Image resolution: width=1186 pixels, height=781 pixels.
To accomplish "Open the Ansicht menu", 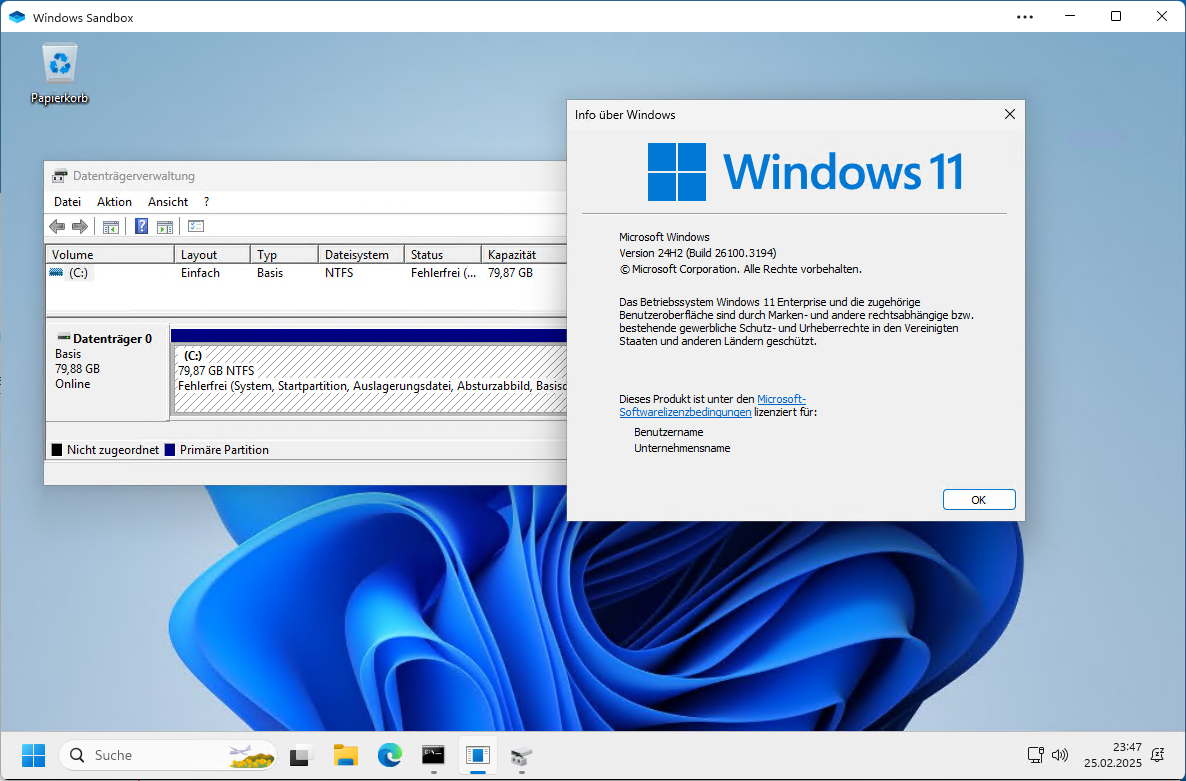I will [x=167, y=201].
